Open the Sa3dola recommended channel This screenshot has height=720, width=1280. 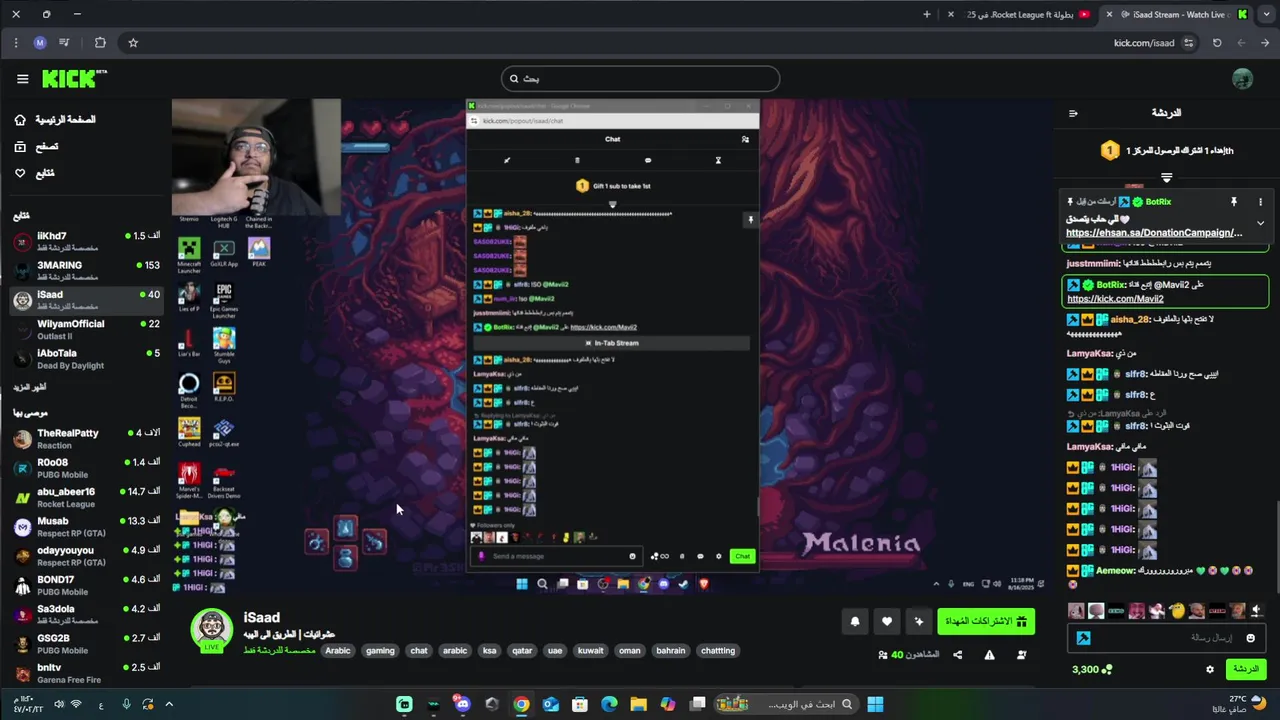[86, 614]
